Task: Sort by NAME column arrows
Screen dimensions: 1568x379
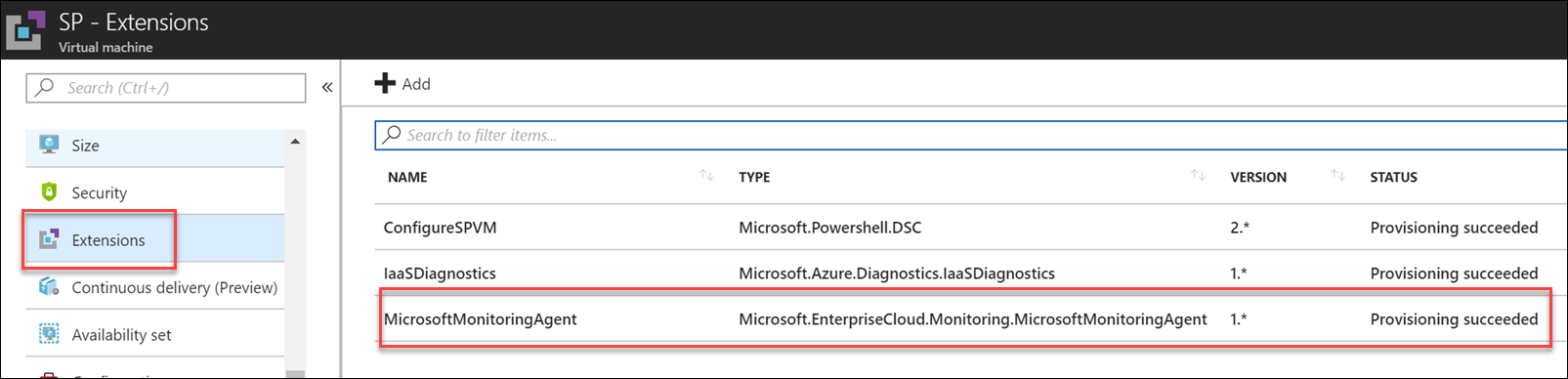Action: (706, 176)
